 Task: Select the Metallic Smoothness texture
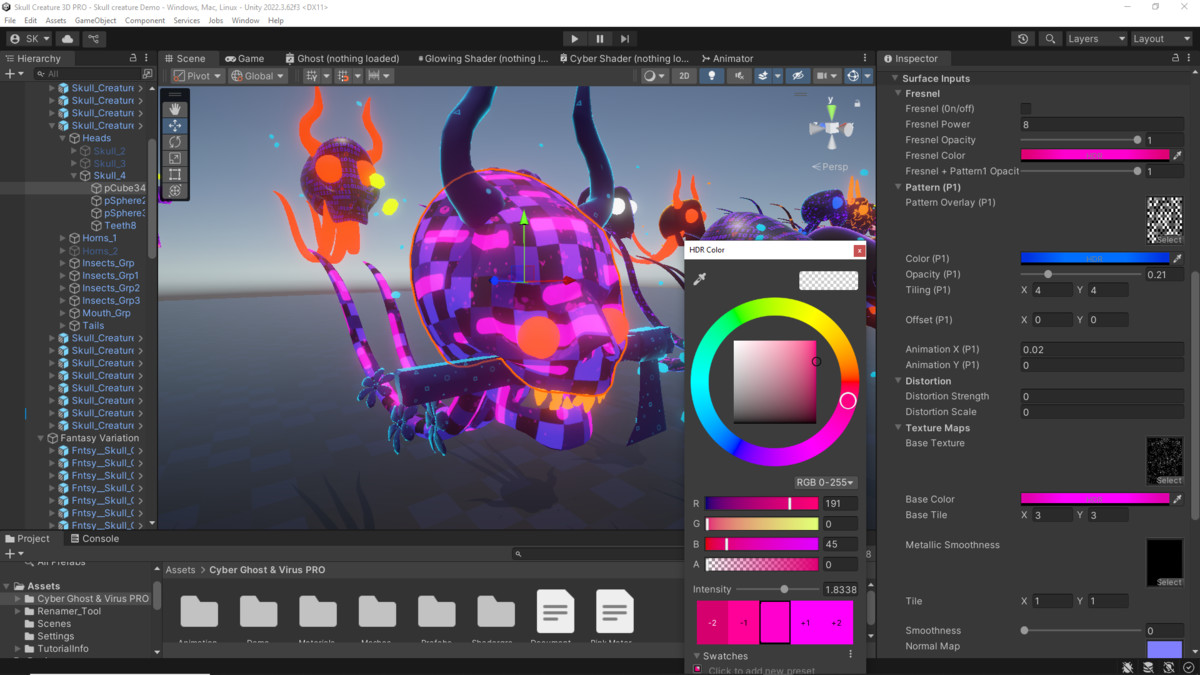coord(1164,563)
